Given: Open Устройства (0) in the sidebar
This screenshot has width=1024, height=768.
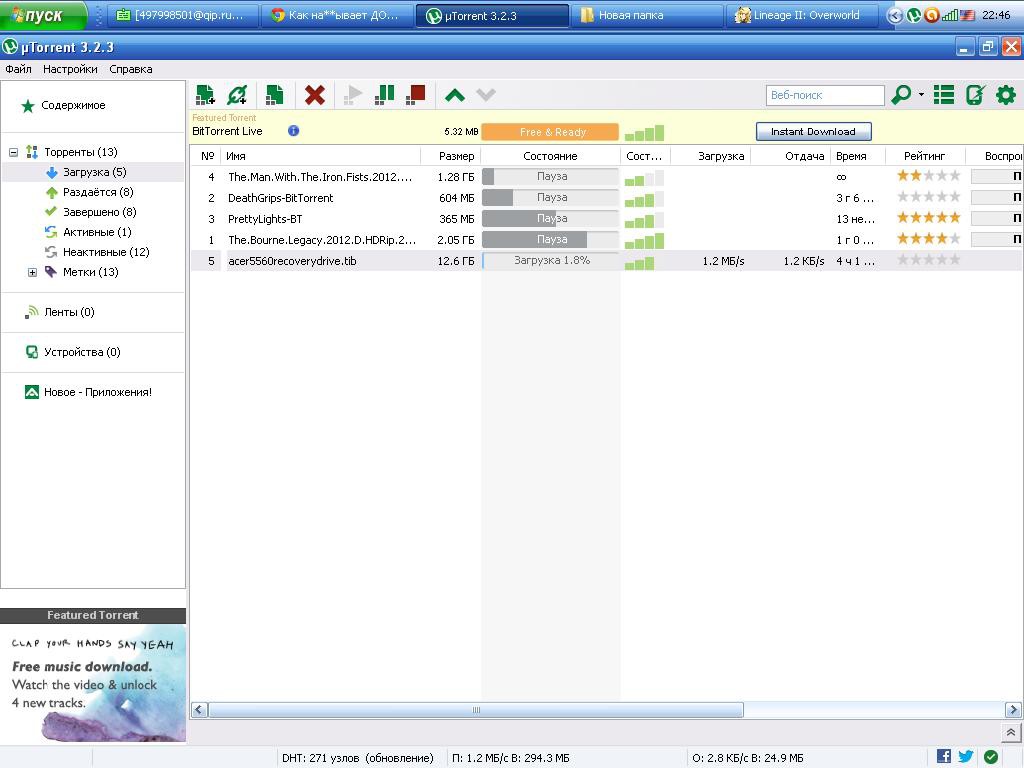Looking at the screenshot, I should point(82,352).
